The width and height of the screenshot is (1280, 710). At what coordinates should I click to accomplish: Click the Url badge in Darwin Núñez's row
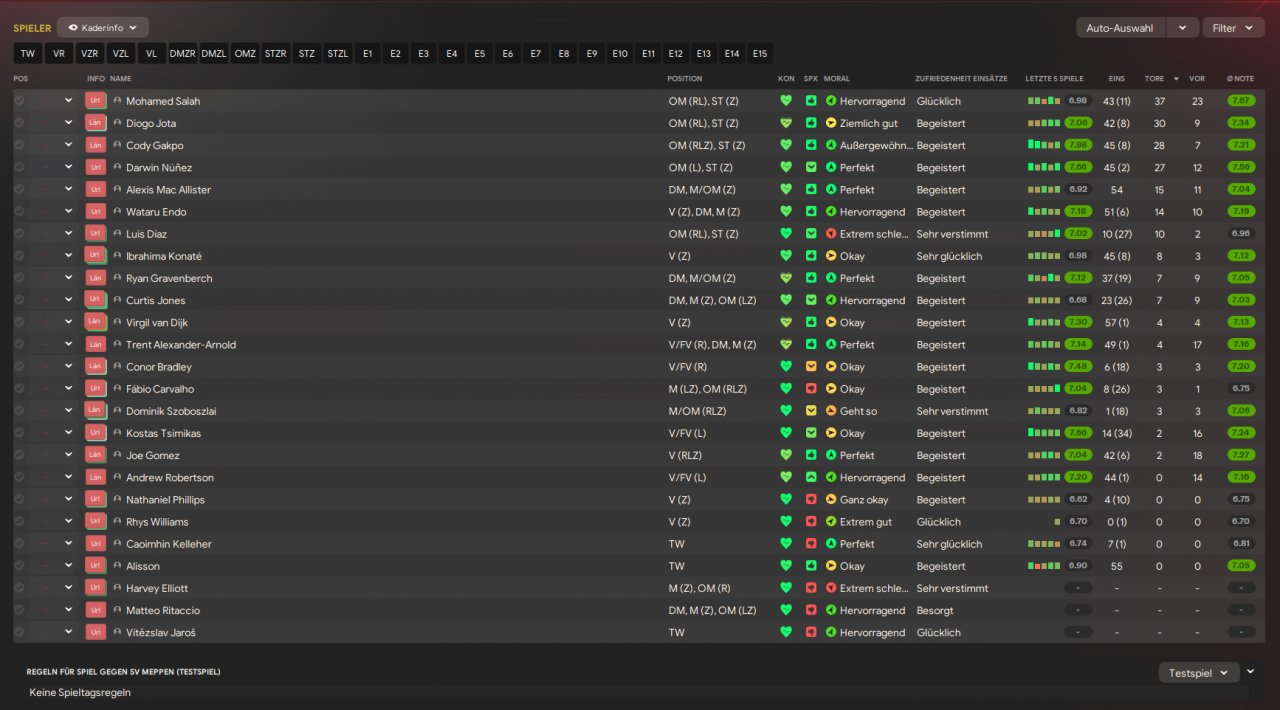[x=96, y=167]
